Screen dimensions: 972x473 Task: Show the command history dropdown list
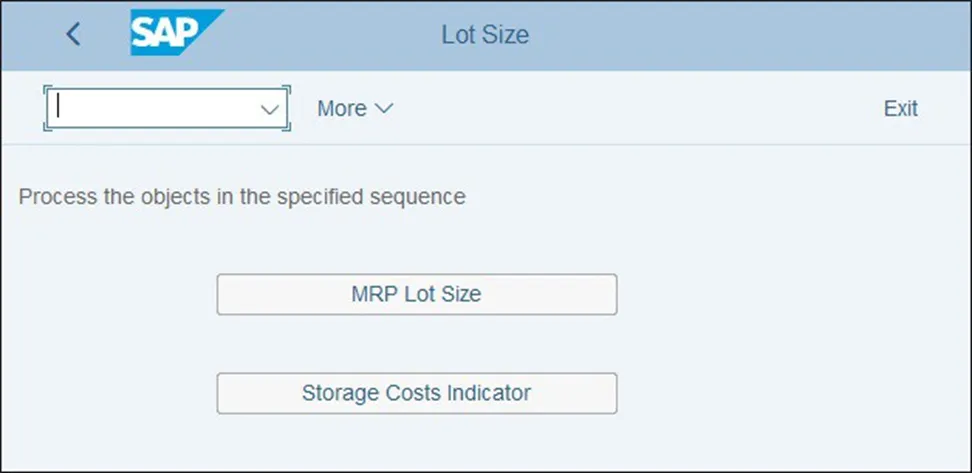tap(269, 109)
